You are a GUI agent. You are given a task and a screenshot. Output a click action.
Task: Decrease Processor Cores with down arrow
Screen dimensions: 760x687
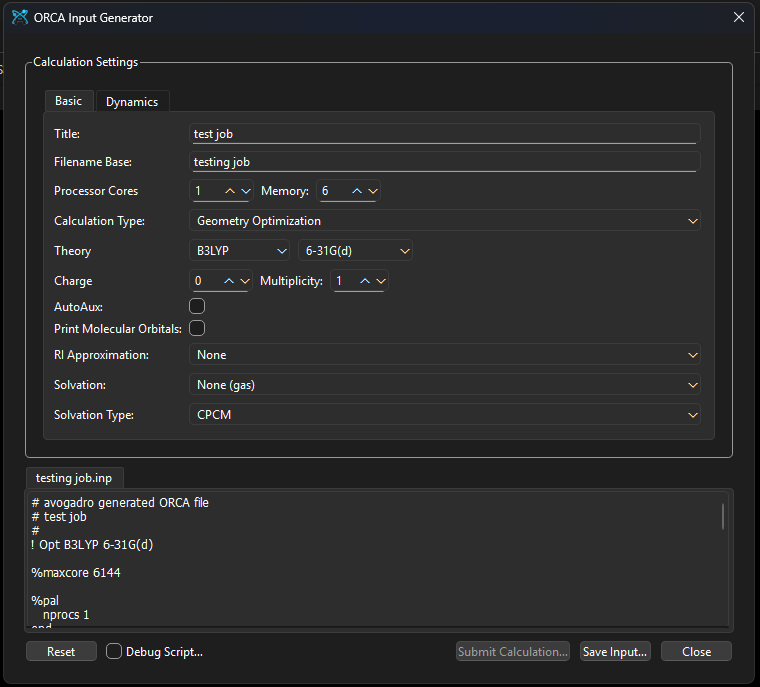244,191
